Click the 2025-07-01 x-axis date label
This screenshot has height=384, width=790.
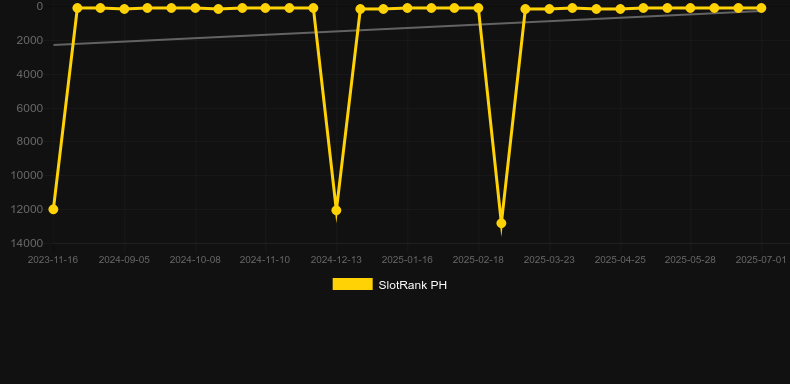tap(761, 260)
